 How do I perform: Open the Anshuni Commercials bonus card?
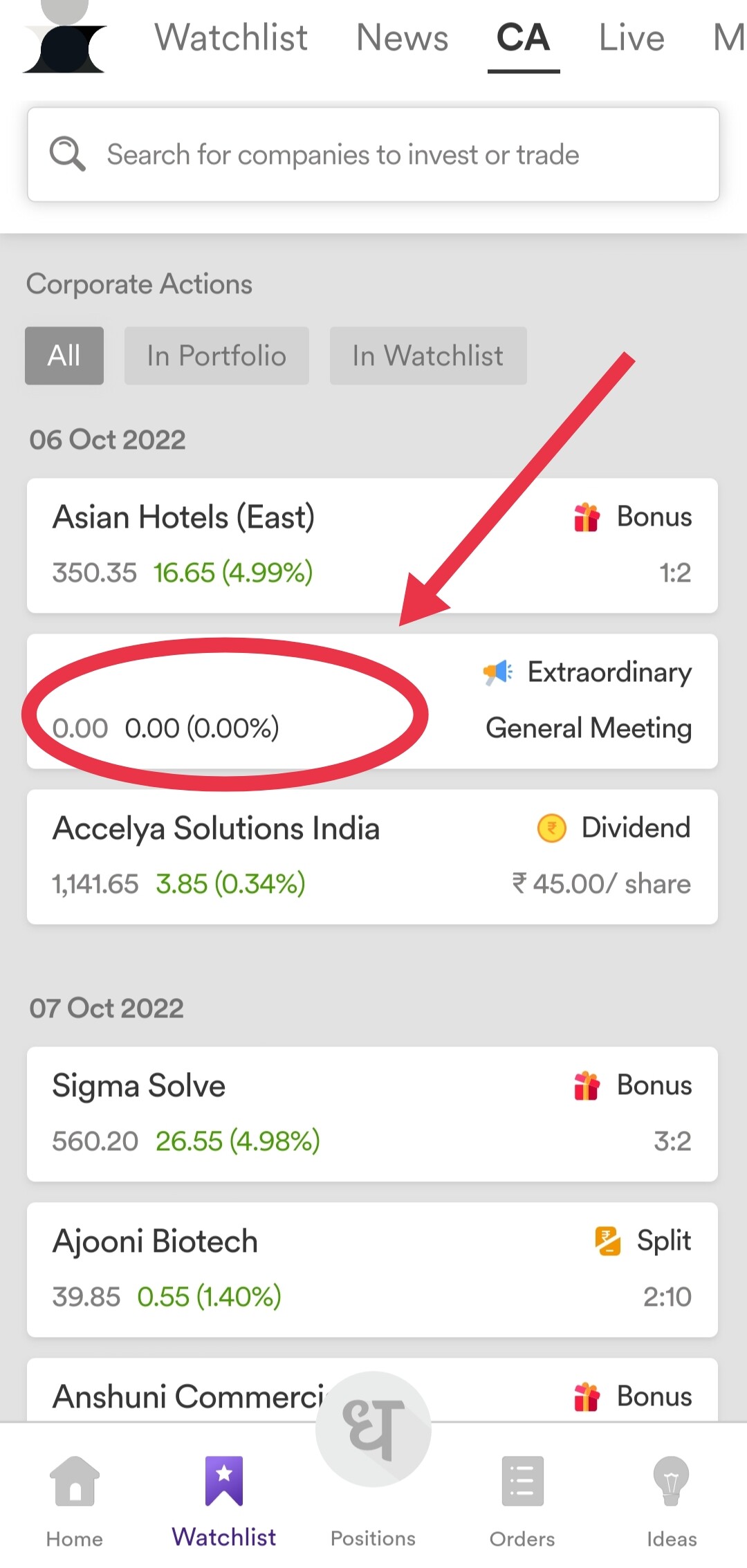click(x=187, y=1396)
